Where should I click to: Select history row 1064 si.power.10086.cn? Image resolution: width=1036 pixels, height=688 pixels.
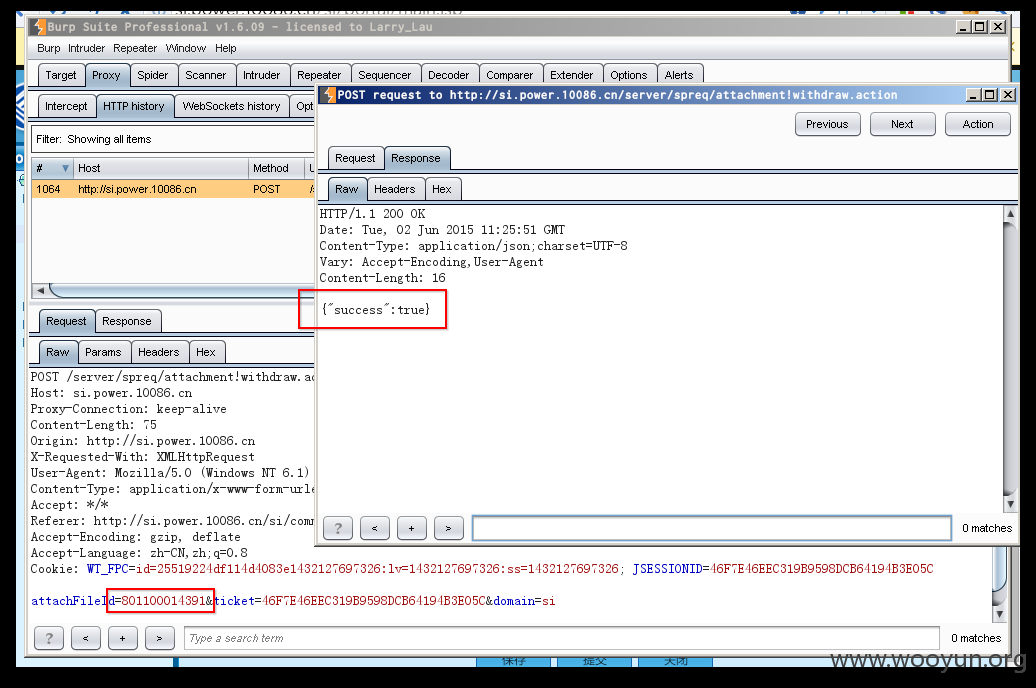click(173, 189)
